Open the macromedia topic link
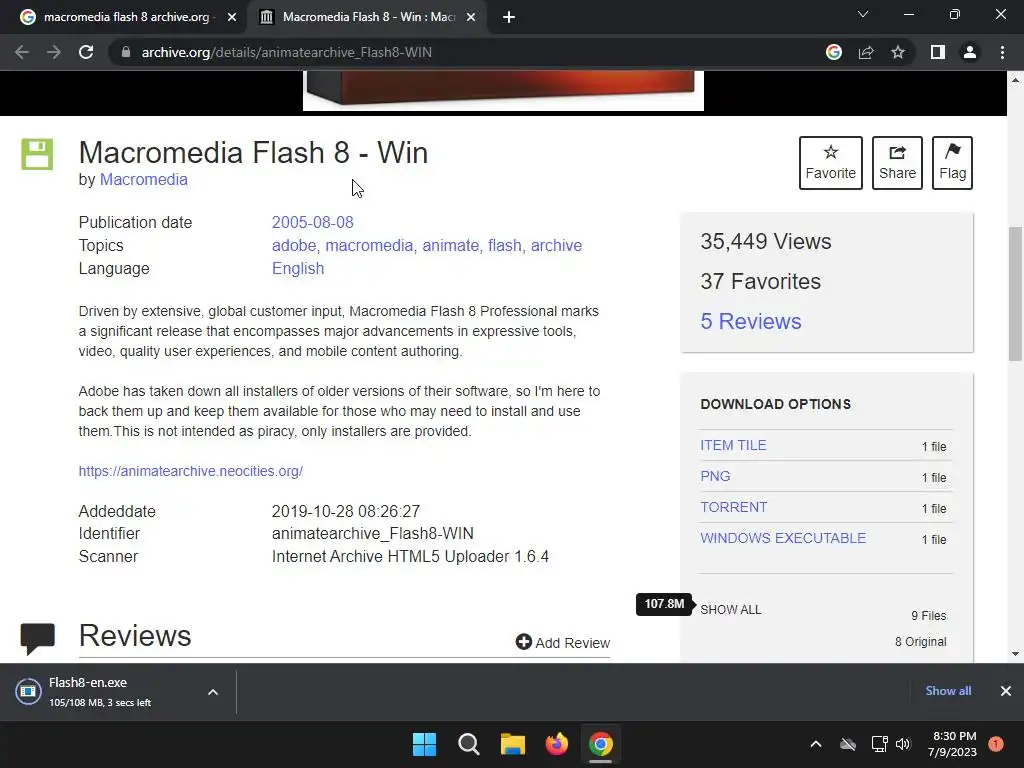Image resolution: width=1024 pixels, height=768 pixels. [370, 246]
